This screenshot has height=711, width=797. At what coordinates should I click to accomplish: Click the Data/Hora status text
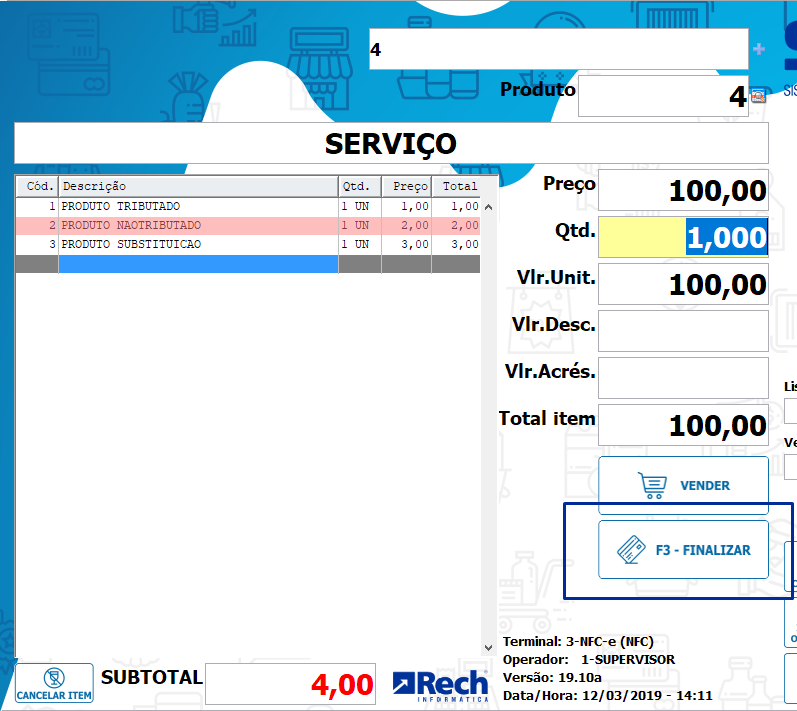point(607,695)
